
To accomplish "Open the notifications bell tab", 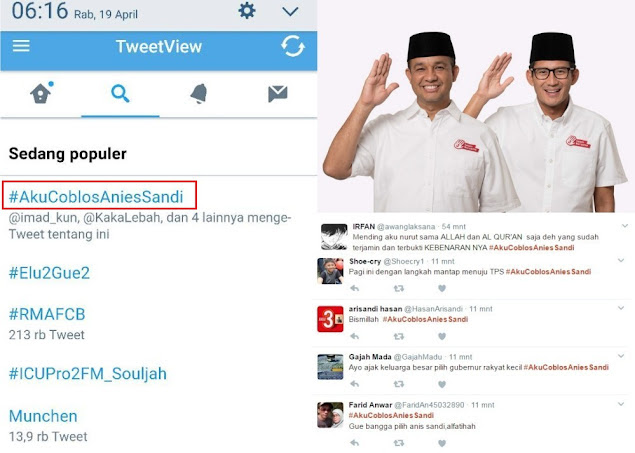I will point(199,94).
